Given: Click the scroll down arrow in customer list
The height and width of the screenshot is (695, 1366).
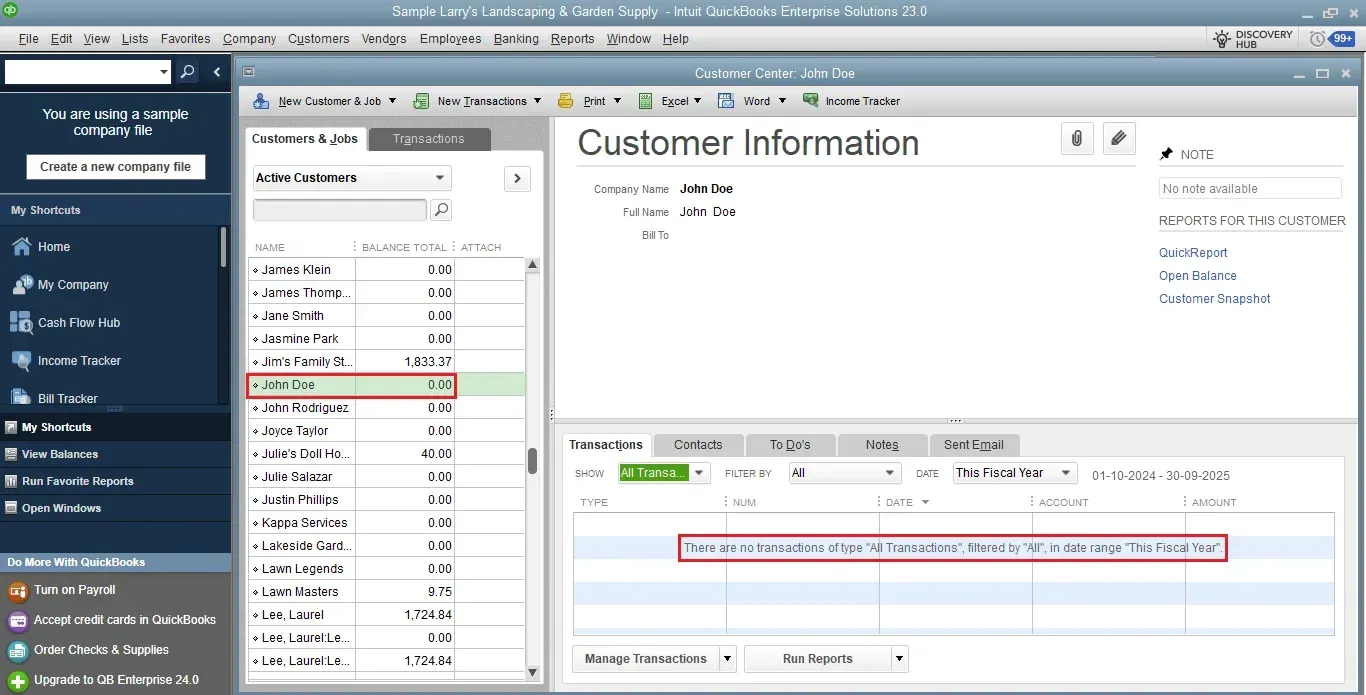Looking at the screenshot, I should tap(533, 673).
